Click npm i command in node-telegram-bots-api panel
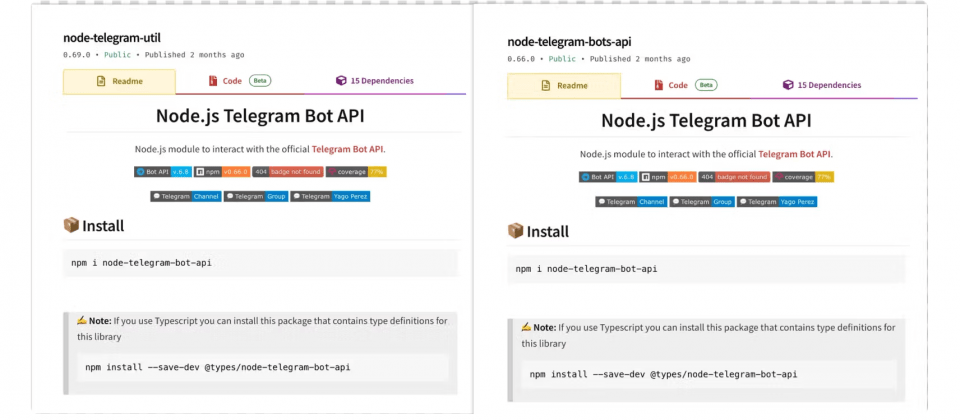The image size is (960, 420). (587, 268)
